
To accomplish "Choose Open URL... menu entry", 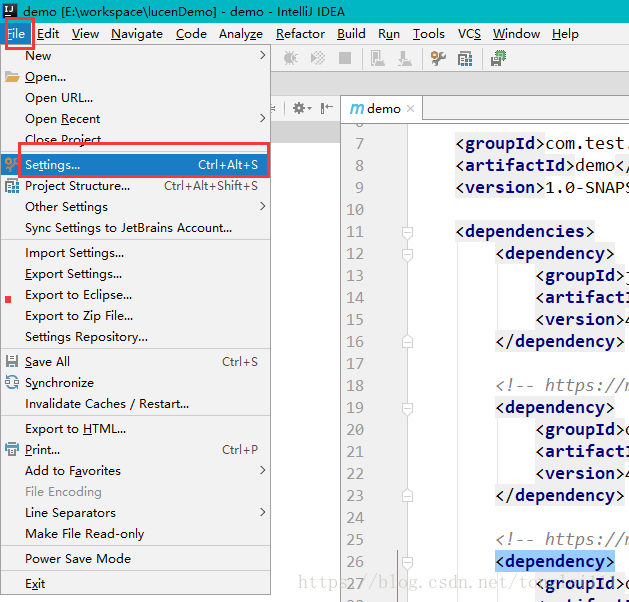I will (x=136, y=98).
